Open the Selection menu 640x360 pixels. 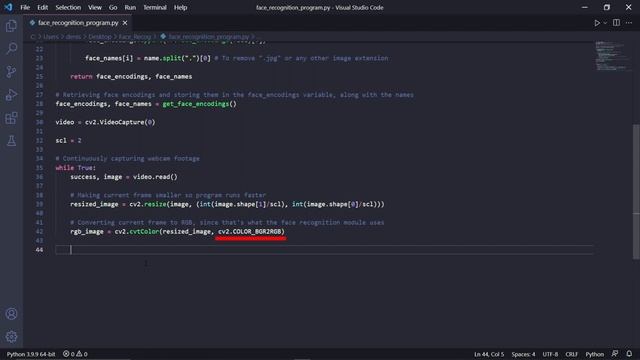click(68, 7)
